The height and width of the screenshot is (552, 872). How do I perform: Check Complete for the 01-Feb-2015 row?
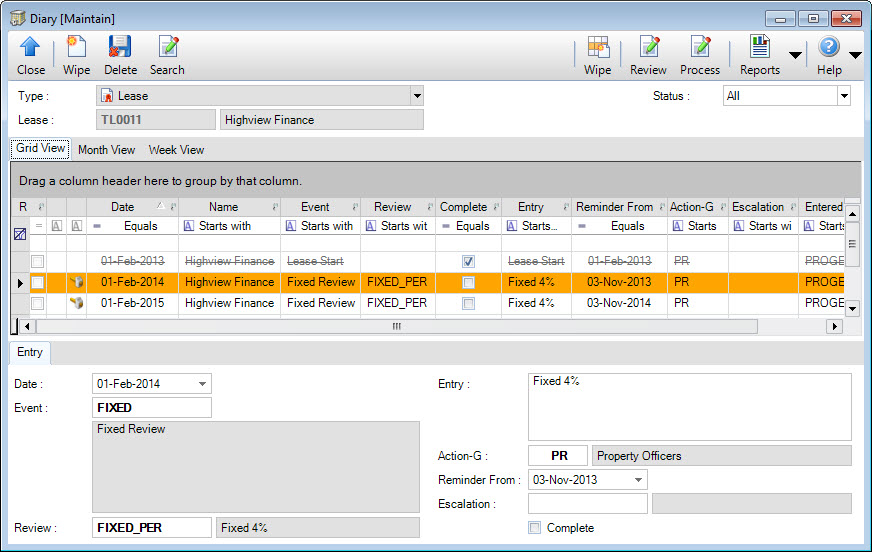coord(468,304)
